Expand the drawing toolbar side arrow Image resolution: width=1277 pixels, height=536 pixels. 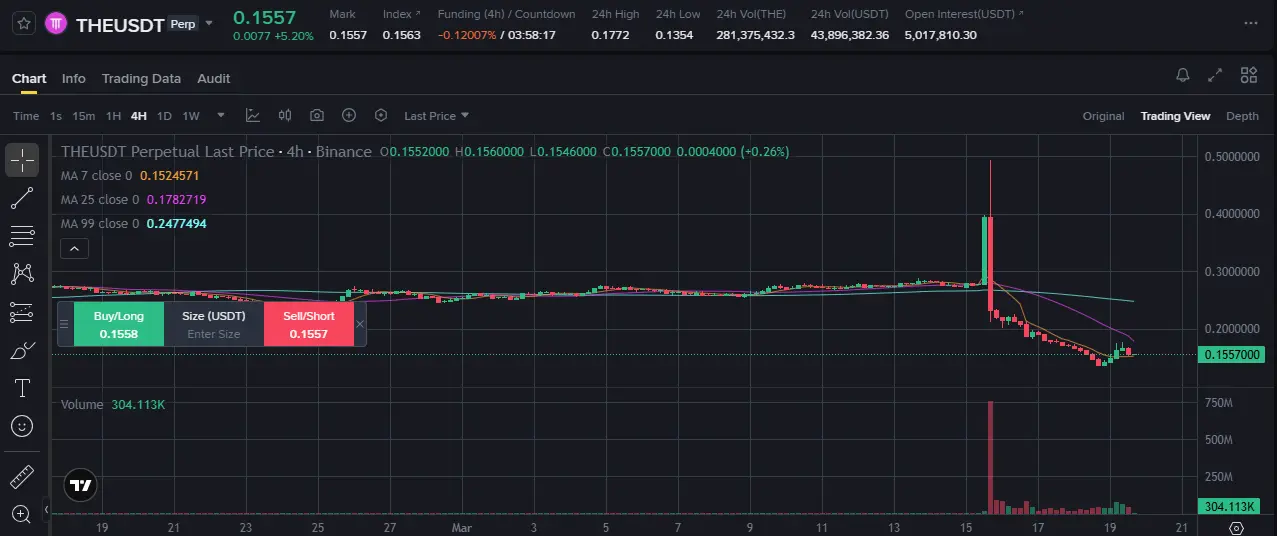click(x=46, y=510)
